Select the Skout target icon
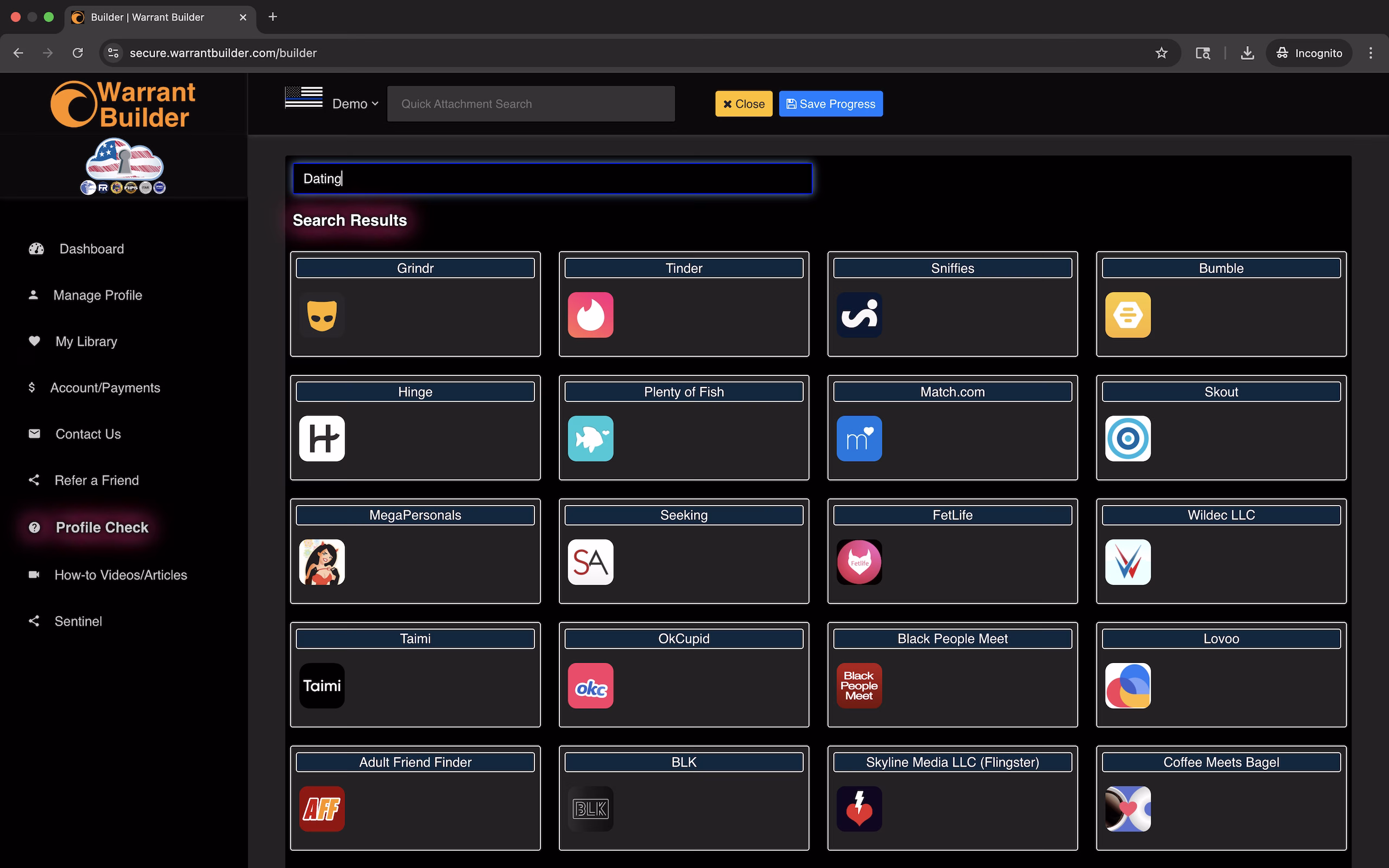The image size is (1389, 868). [1127, 438]
